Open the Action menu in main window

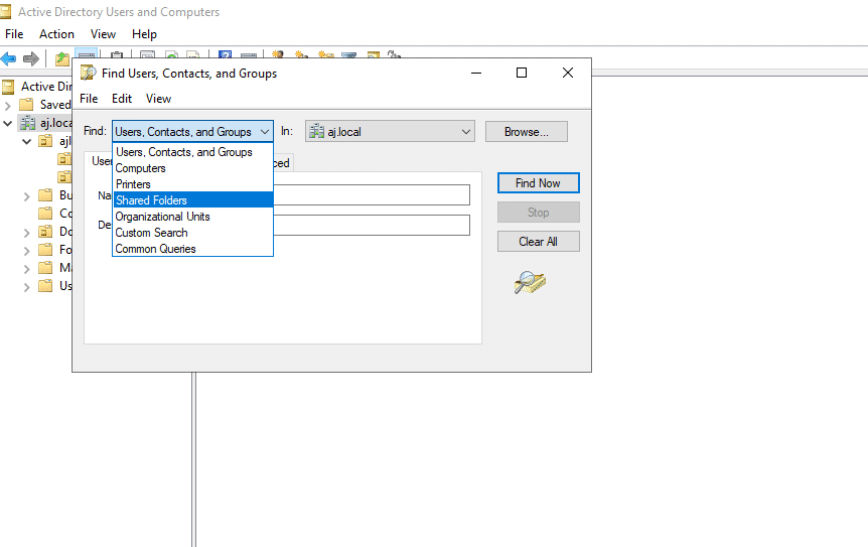[57, 34]
